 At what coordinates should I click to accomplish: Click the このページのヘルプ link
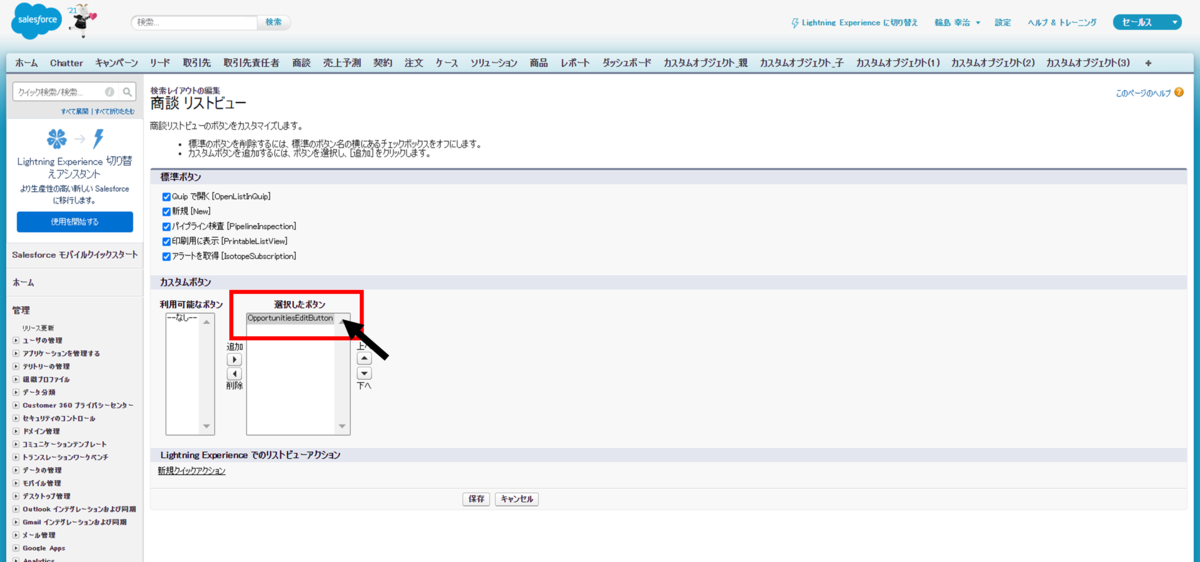pyautogui.click(x=1143, y=93)
